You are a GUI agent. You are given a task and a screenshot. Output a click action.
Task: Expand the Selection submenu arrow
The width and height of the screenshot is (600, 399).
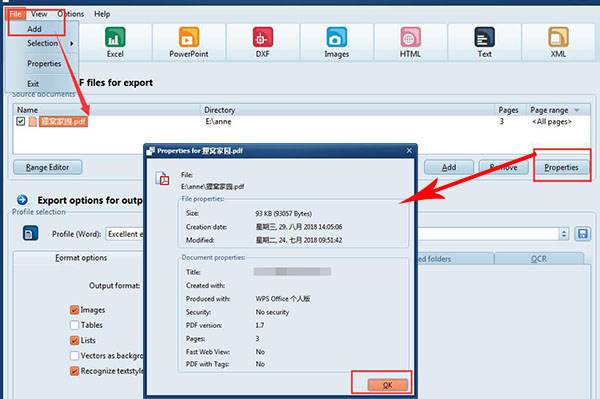[x=72, y=44]
